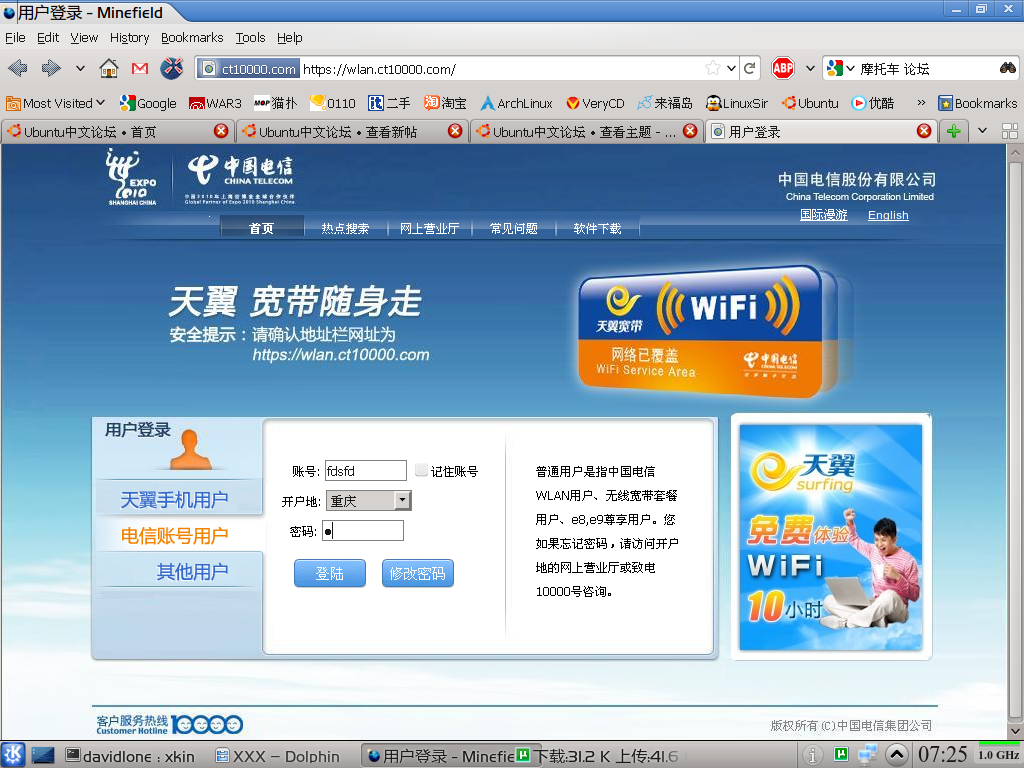Viewport: 1024px width, 768px height.
Task: Open a new tab with plus icon
Action: pyautogui.click(x=953, y=131)
